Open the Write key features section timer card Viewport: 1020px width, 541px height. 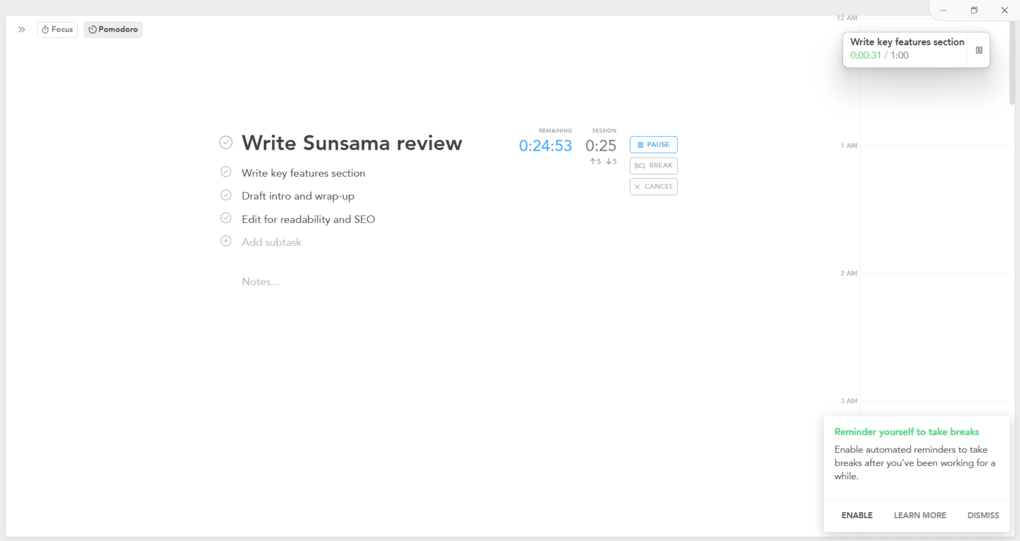tap(916, 49)
